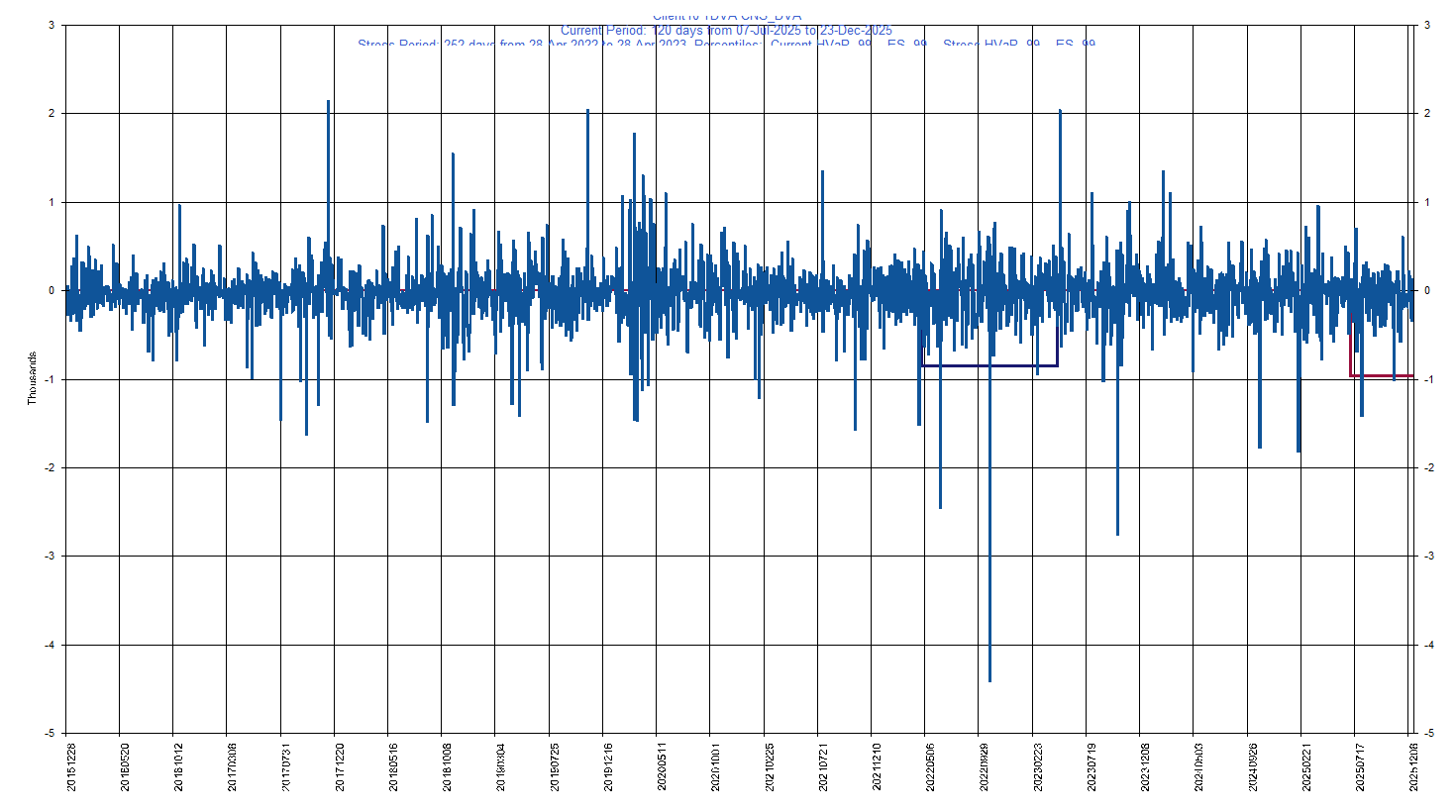
Task: Select the 20230719 x-axis date label
Action: click(x=1092, y=765)
